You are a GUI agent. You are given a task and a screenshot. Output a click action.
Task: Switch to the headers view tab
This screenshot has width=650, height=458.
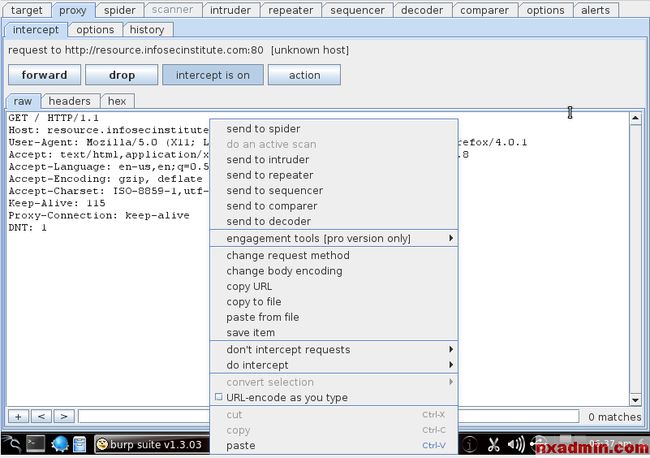coord(69,101)
